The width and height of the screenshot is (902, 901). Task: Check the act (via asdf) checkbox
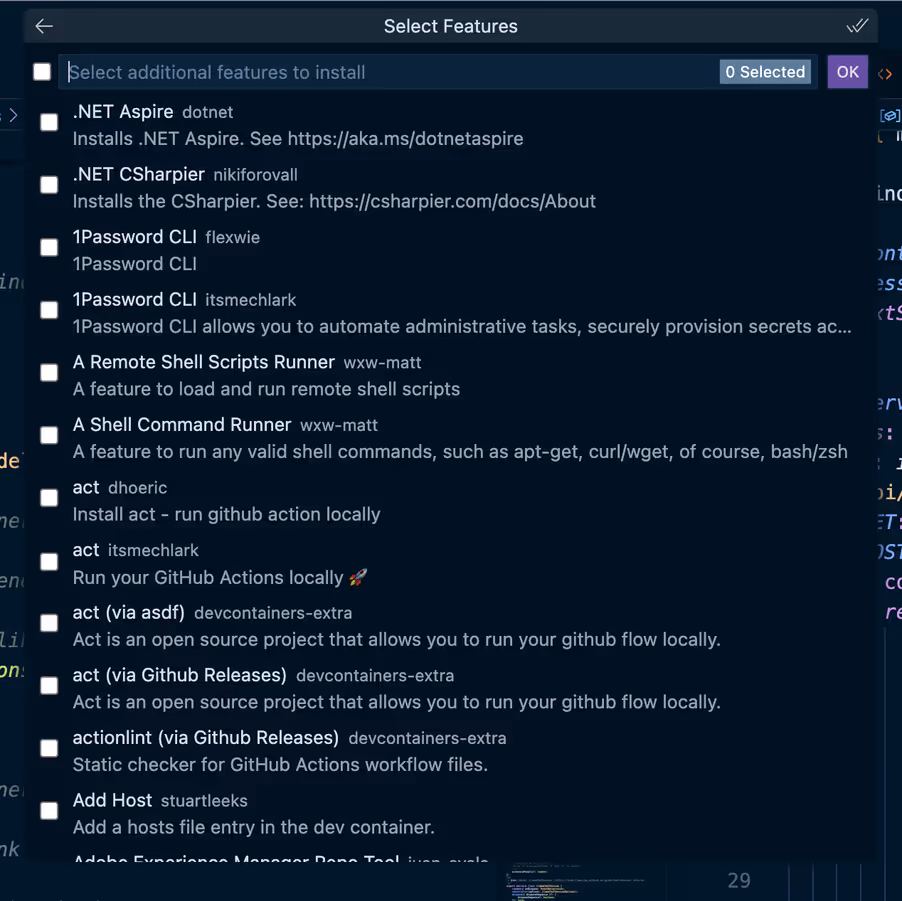pos(49,623)
